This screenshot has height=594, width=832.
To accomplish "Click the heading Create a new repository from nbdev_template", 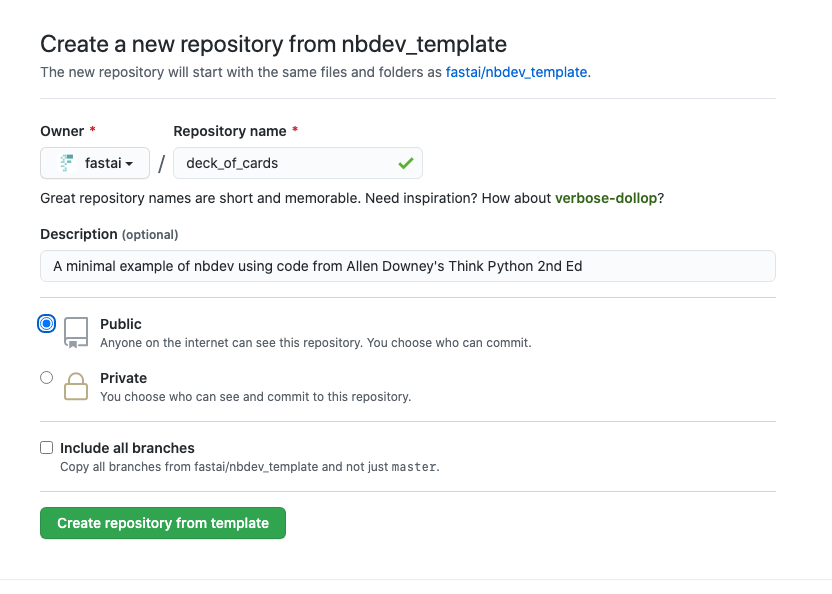I will 273,44.
